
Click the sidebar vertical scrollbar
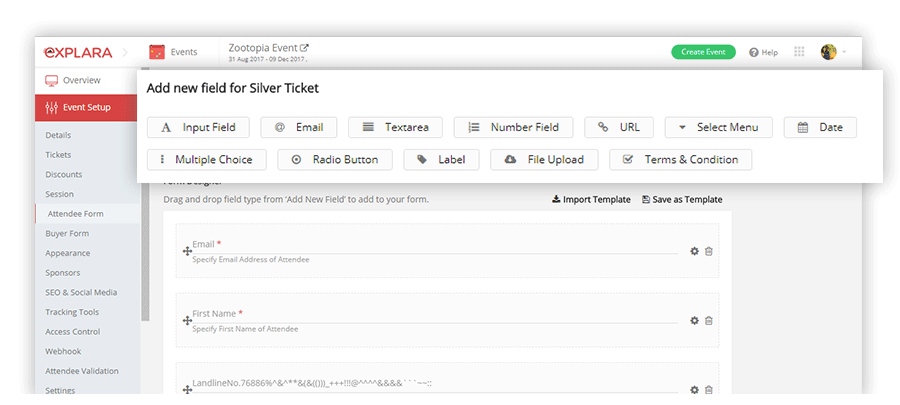pyautogui.click(x=146, y=195)
